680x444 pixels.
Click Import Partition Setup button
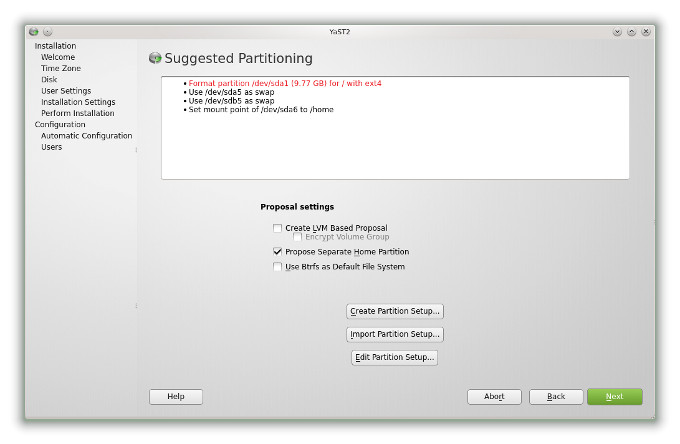tap(395, 334)
